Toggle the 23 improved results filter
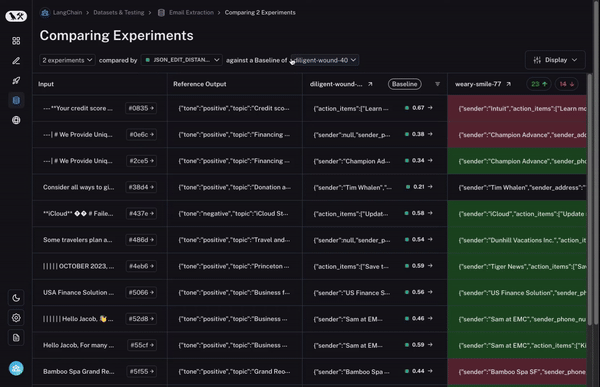This screenshot has width=600, height=387. click(x=539, y=84)
